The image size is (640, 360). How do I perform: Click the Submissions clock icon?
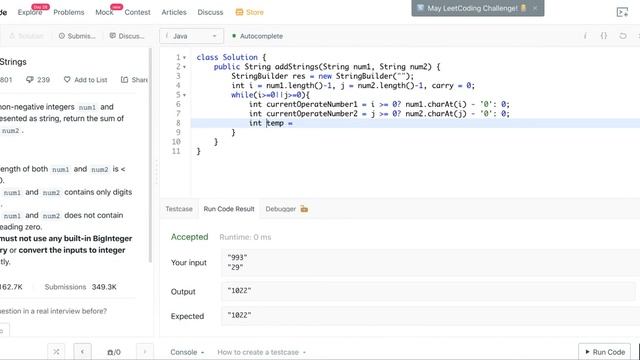pyautogui.click(x=62, y=36)
